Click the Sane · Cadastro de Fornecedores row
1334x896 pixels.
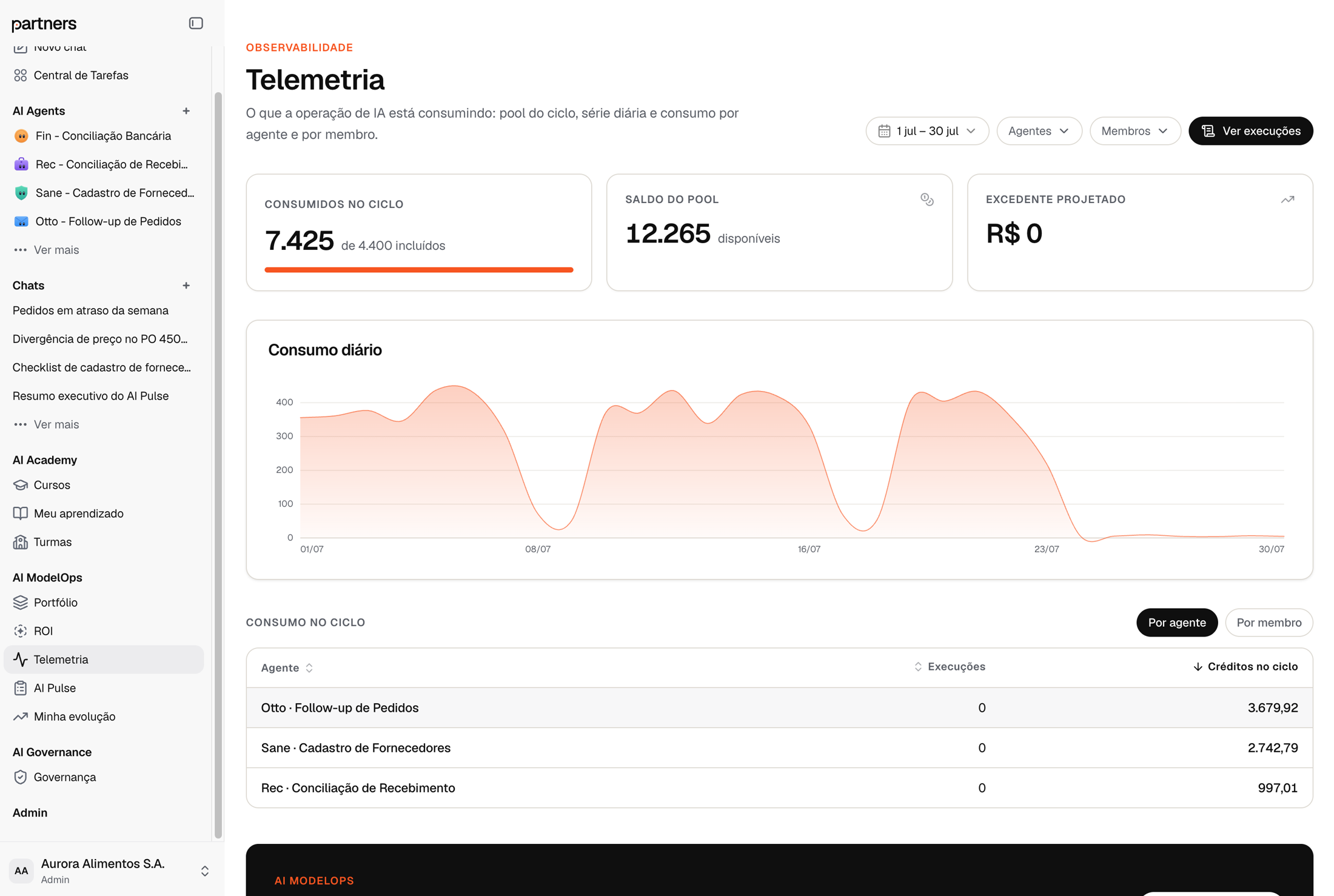tap(779, 747)
